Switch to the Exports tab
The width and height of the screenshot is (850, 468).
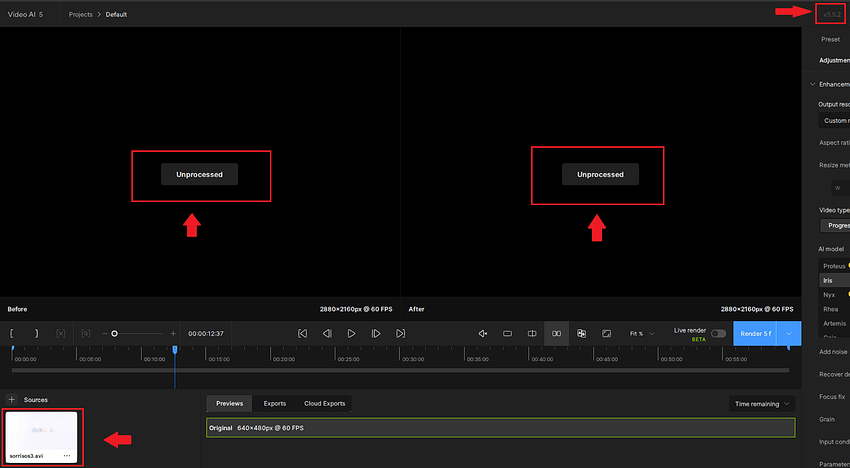click(274, 403)
